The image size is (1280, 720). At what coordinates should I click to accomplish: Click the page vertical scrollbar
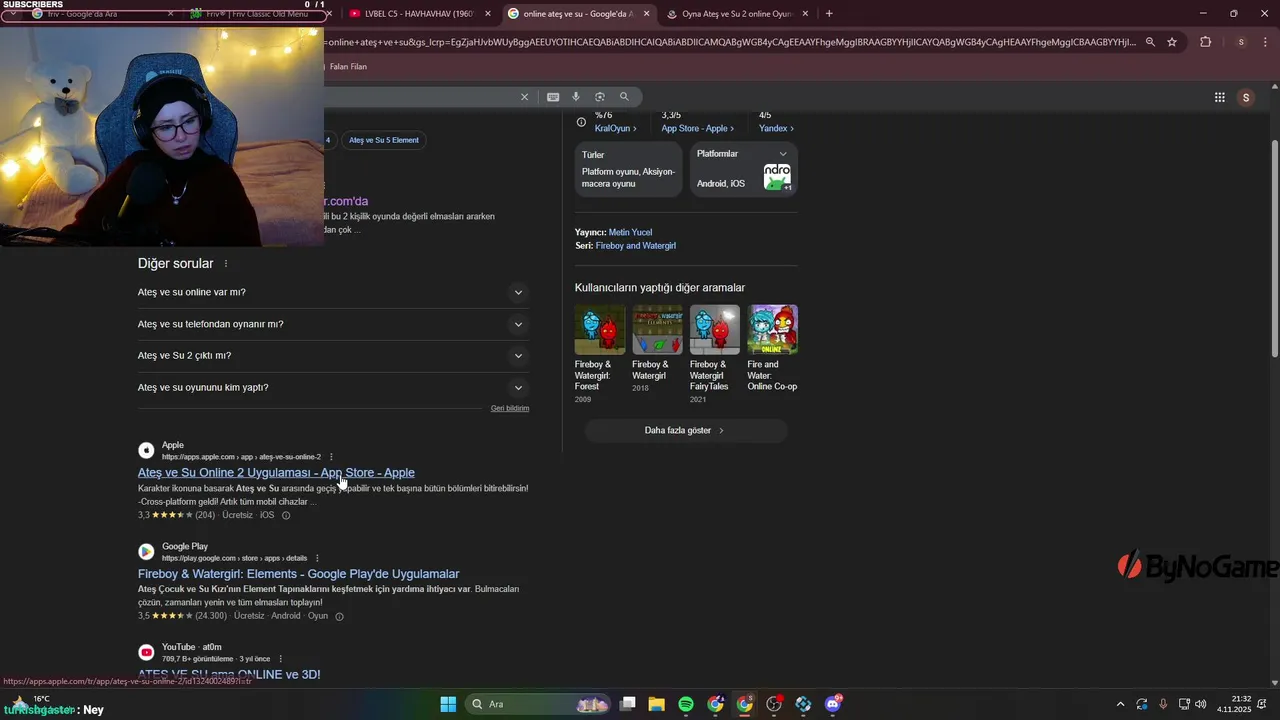(1274, 250)
